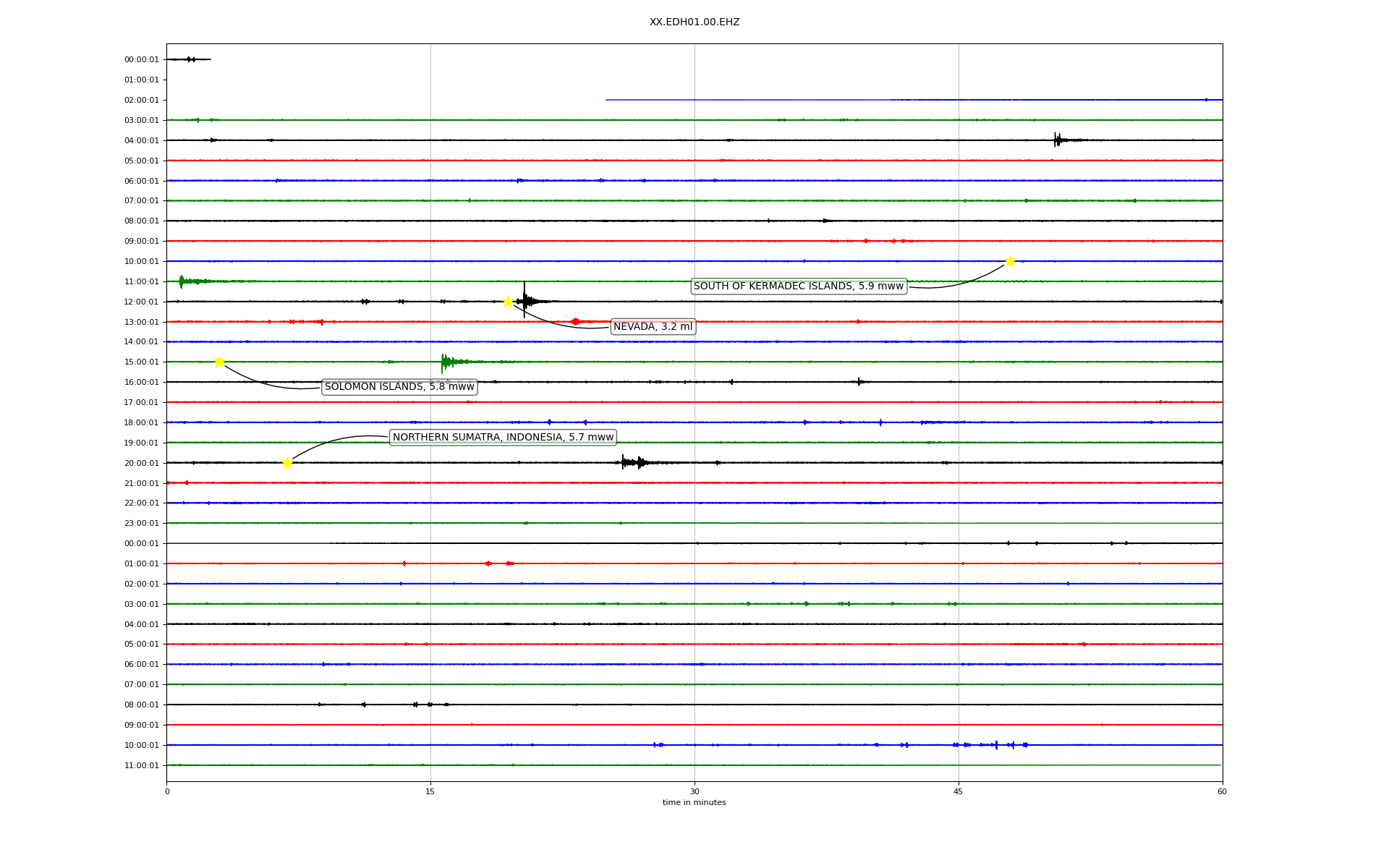Viewport: 1389px width, 868px height.
Task: Click the NEVADA, 3.2 ml annotation box
Action: click(653, 327)
